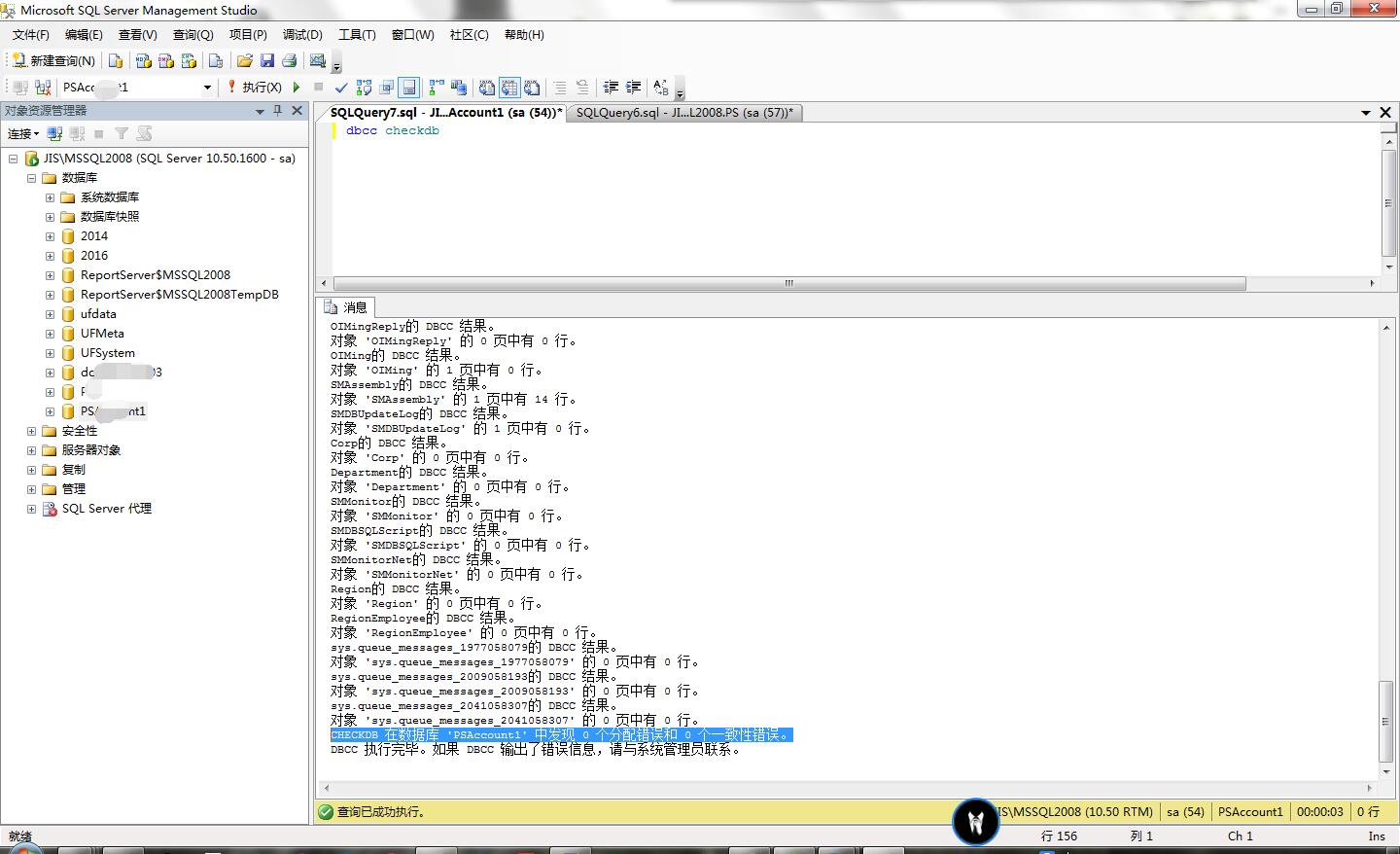This screenshot has width=1400, height=854.
Task: Switch output to Results to Text
Action: [486, 88]
